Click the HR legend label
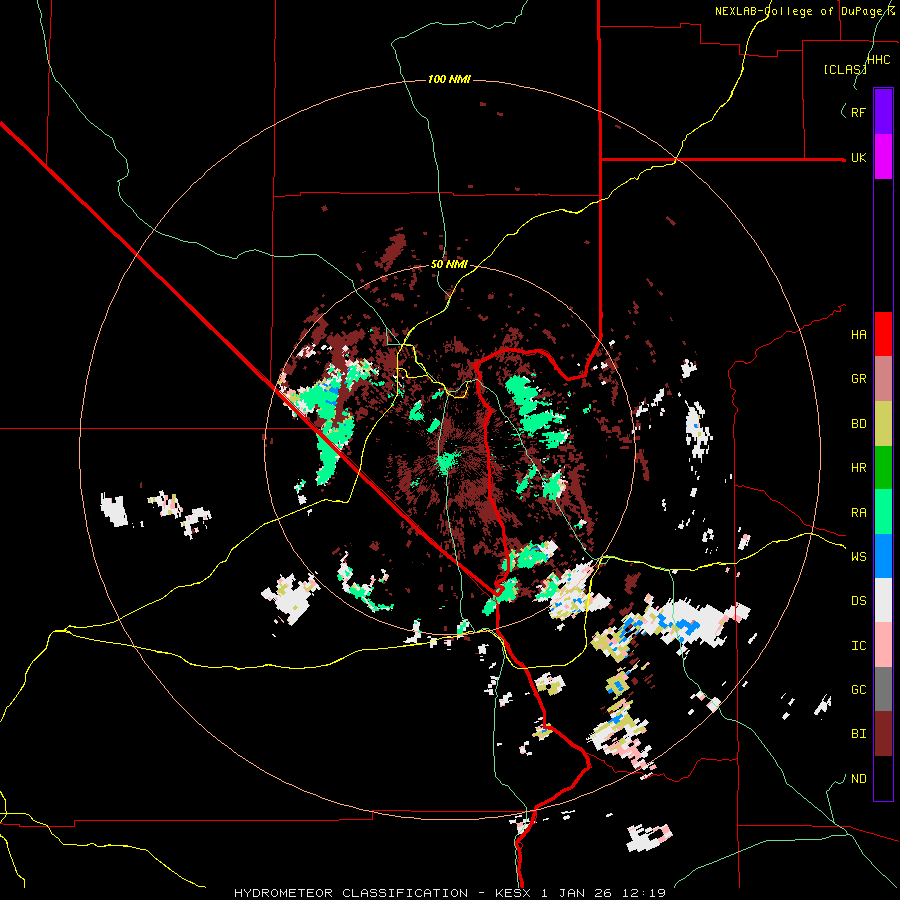The height and width of the screenshot is (900, 900). pos(858,468)
